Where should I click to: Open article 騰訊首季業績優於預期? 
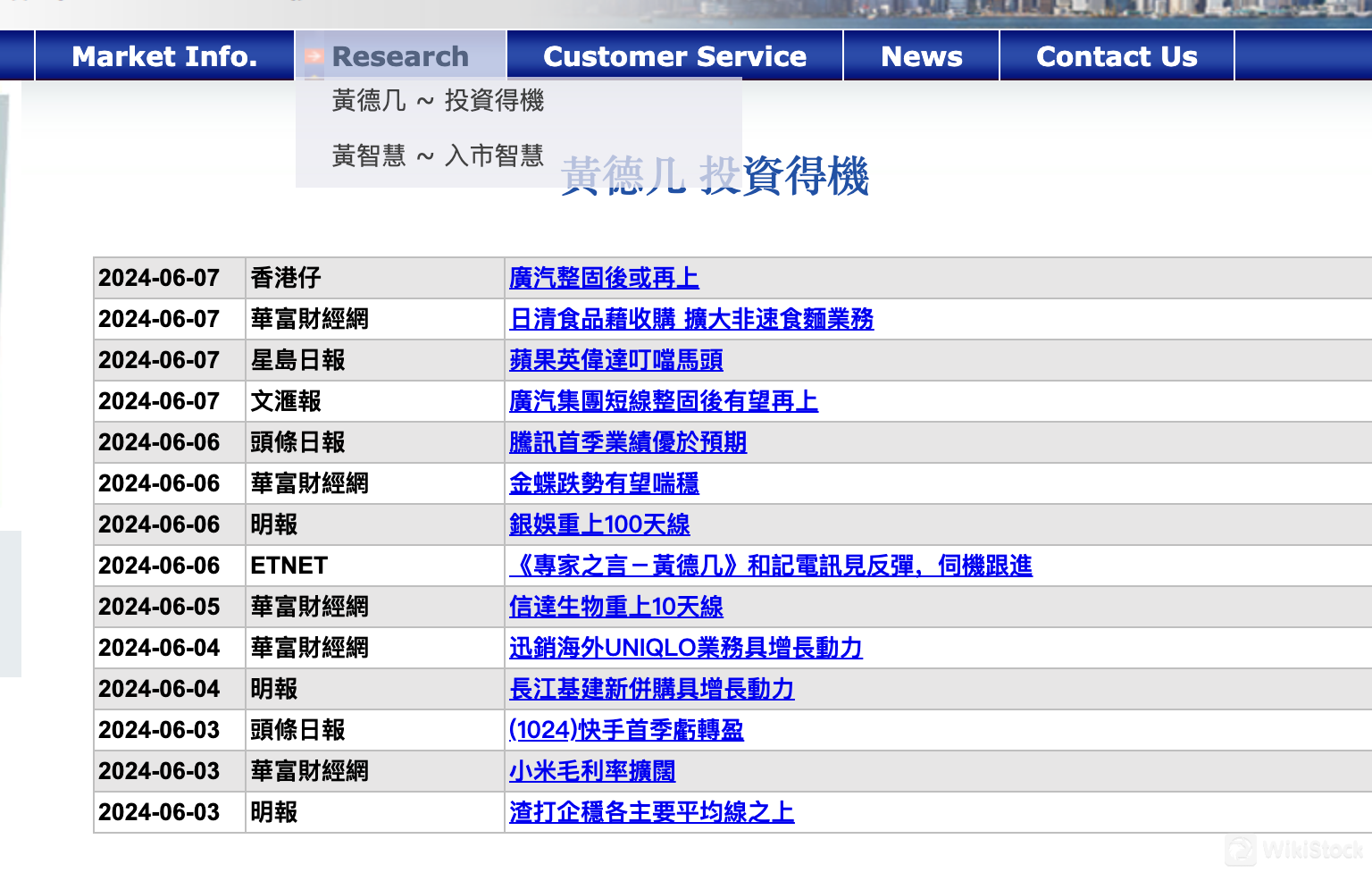pyautogui.click(x=627, y=442)
